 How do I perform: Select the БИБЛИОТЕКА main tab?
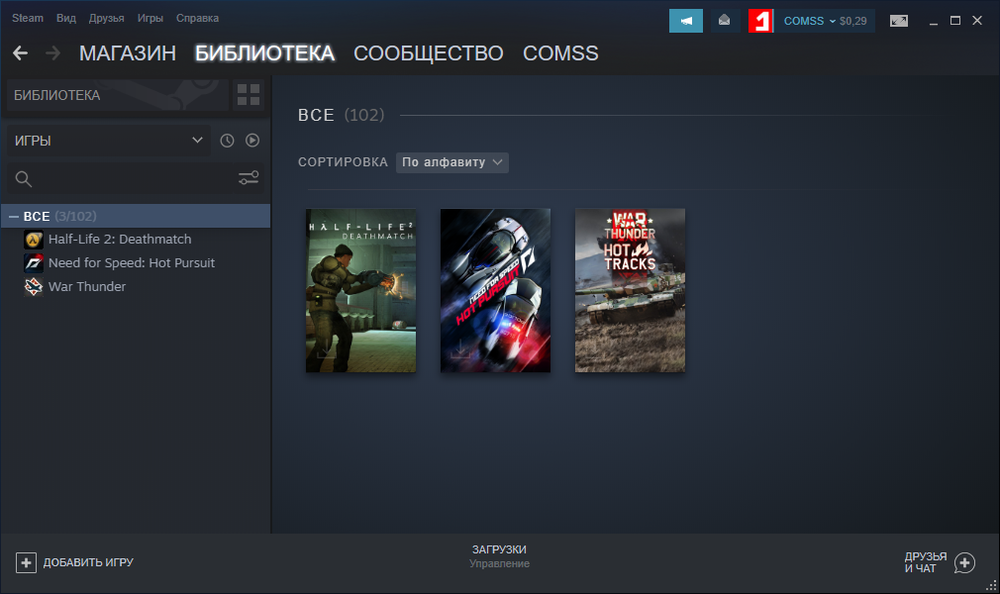point(265,53)
